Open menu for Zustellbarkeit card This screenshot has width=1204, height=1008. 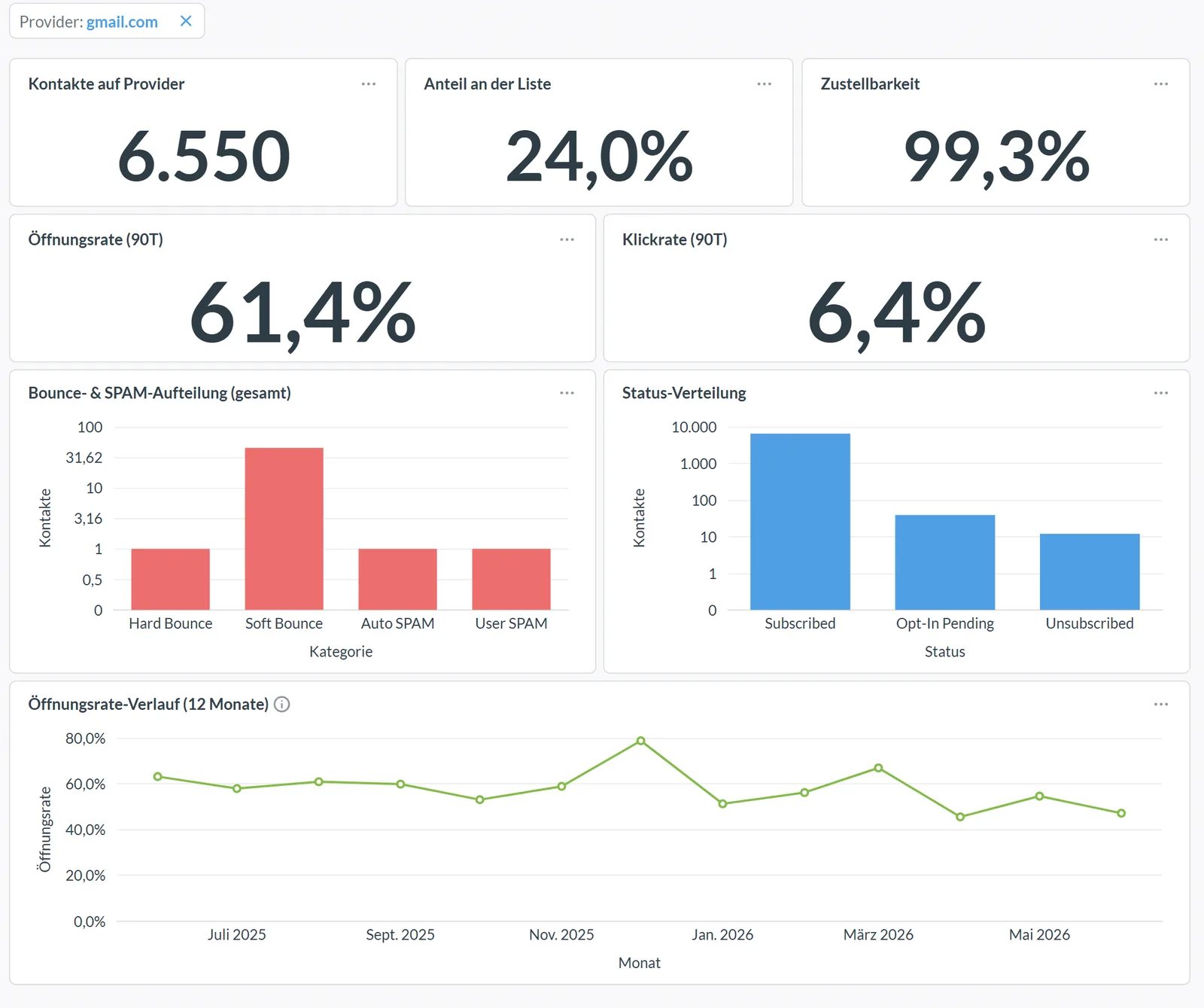1161,84
